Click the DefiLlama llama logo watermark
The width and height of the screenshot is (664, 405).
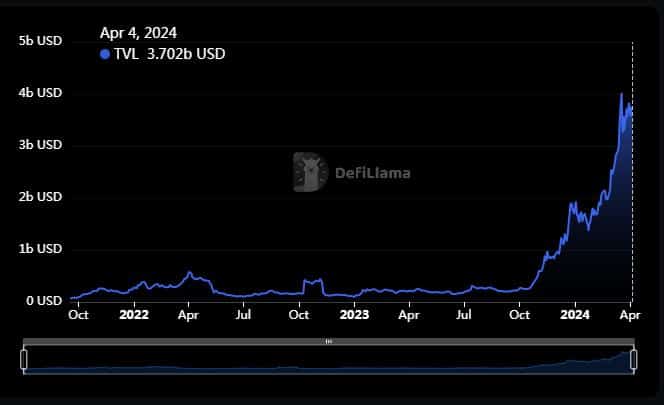310,172
